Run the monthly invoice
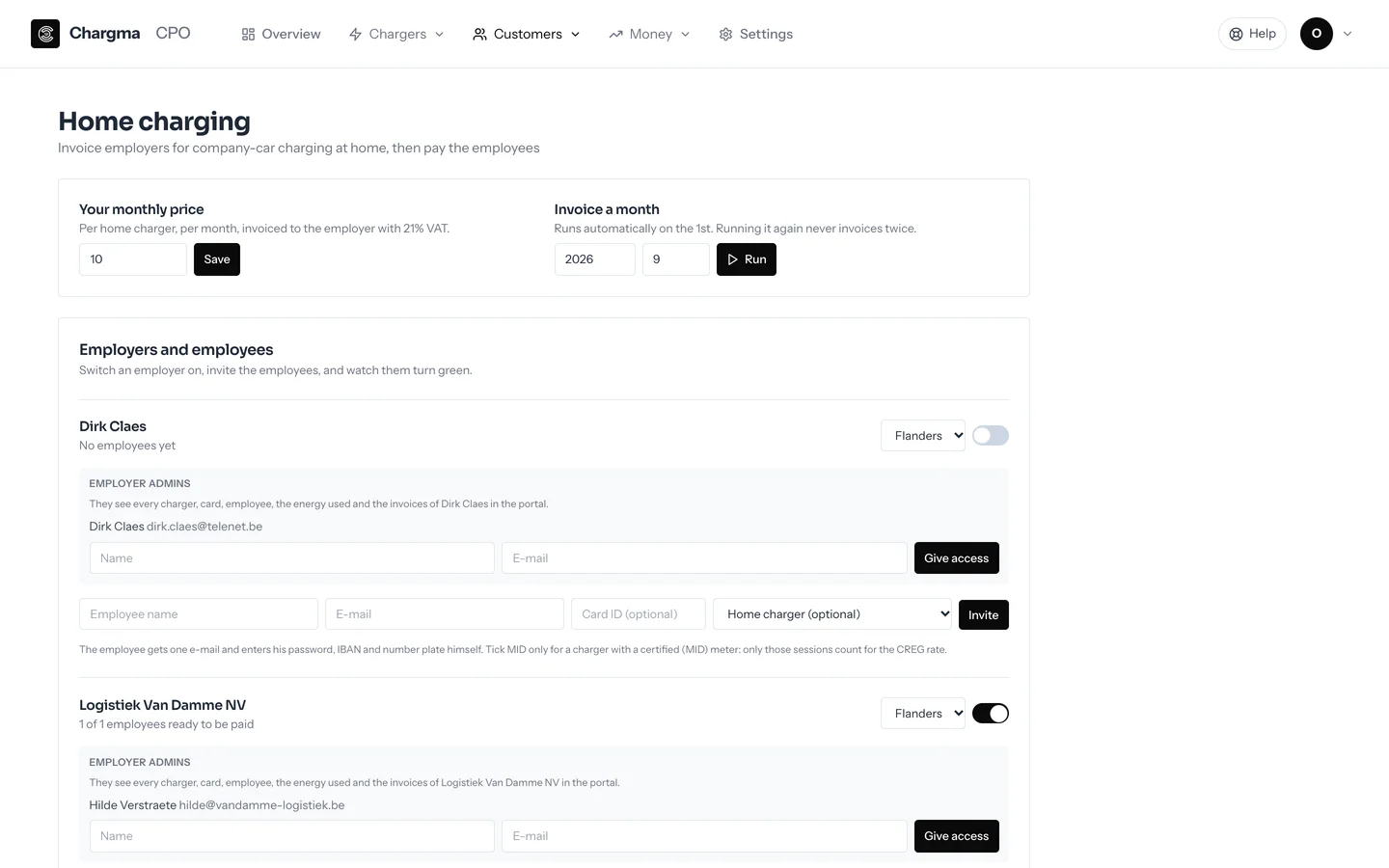Viewport: 1389px width, 868px height. 747,259
